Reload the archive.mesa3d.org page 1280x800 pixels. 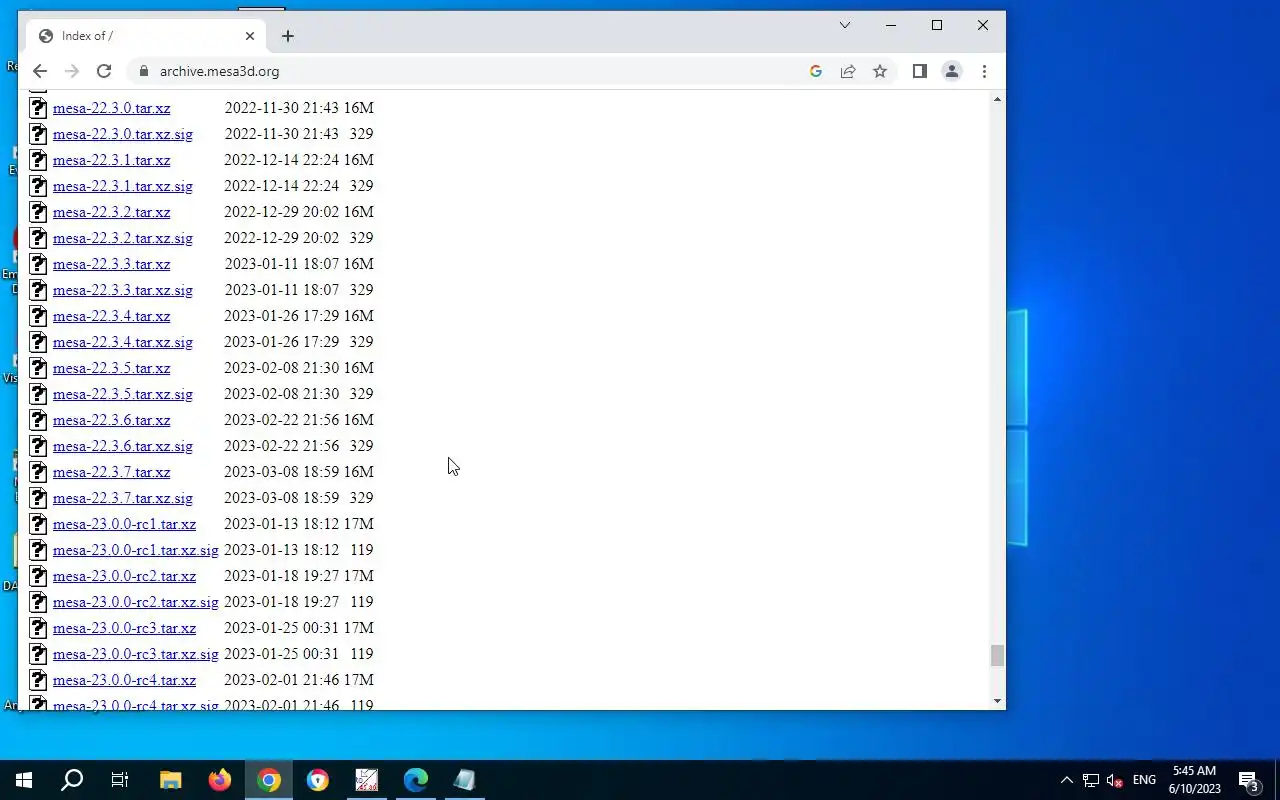pyautogui.click(x=104, y=71)
